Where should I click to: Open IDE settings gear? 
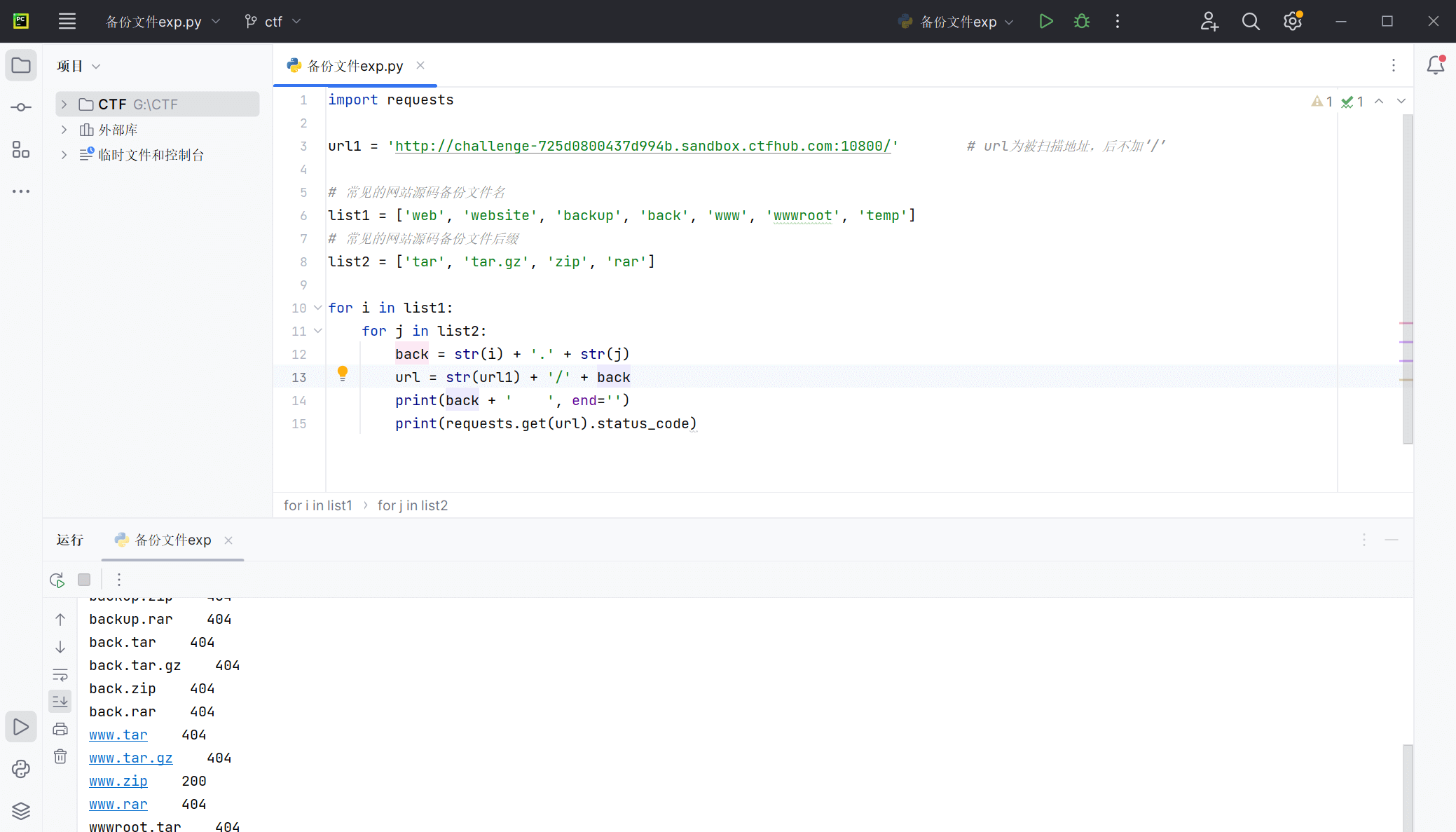1293,21
